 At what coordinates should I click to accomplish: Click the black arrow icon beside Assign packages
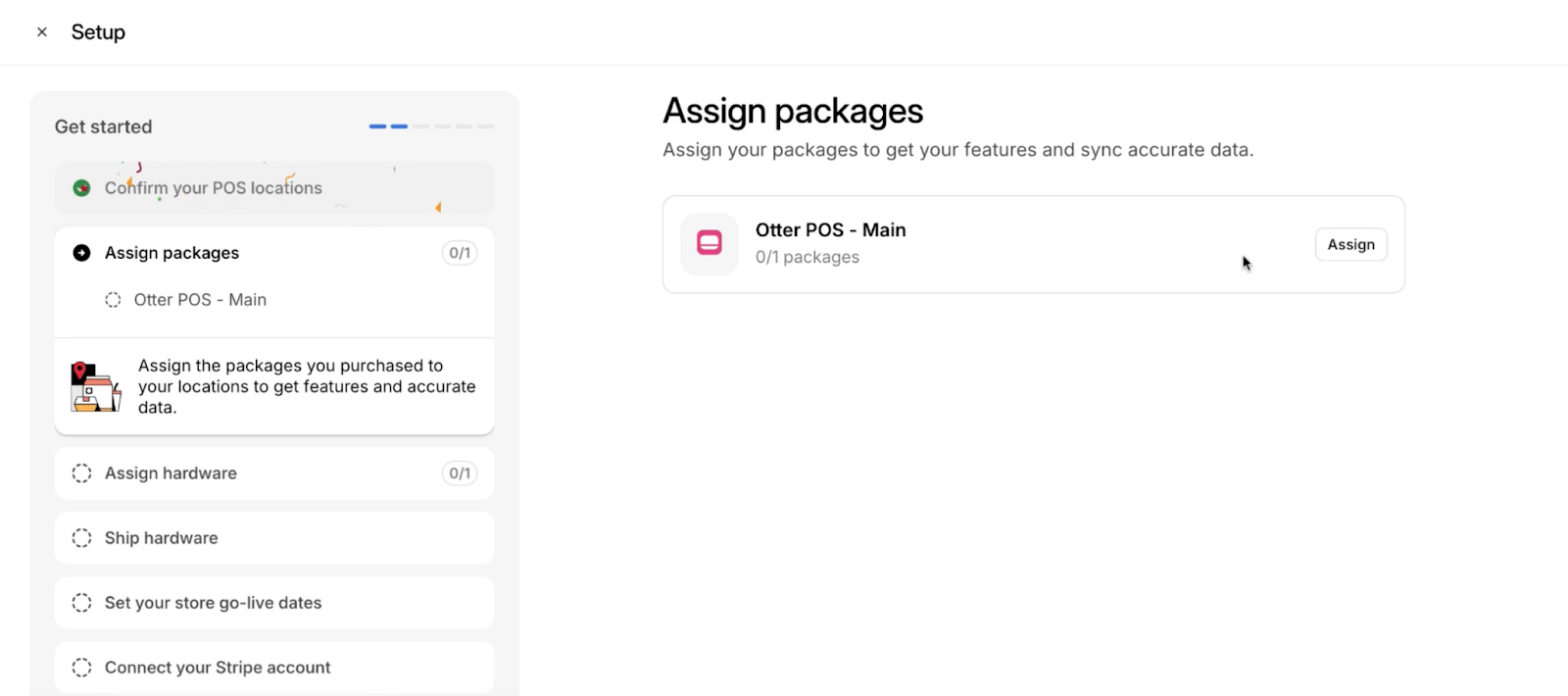tap(82, 253)
